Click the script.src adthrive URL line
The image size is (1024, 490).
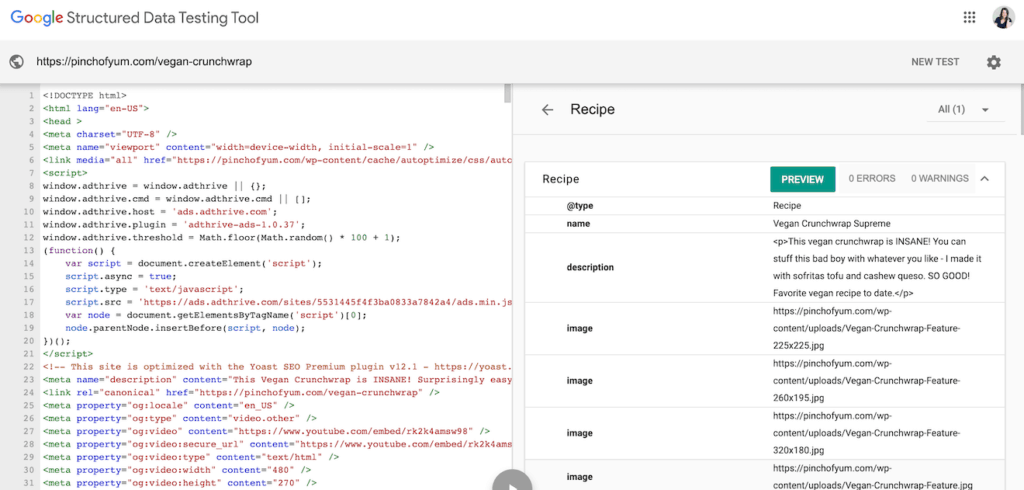(x=288, y=302)
